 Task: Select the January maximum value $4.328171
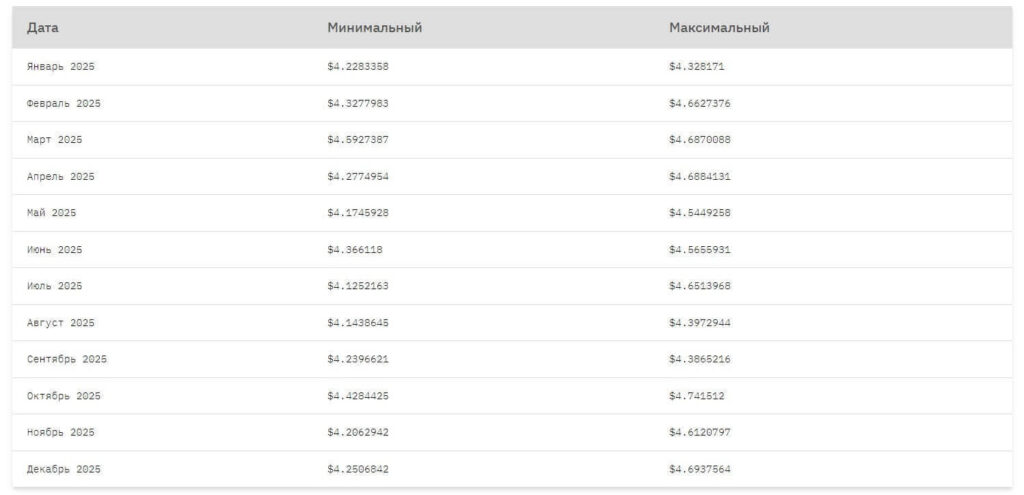pyautogui.click(x=696, y=66)
